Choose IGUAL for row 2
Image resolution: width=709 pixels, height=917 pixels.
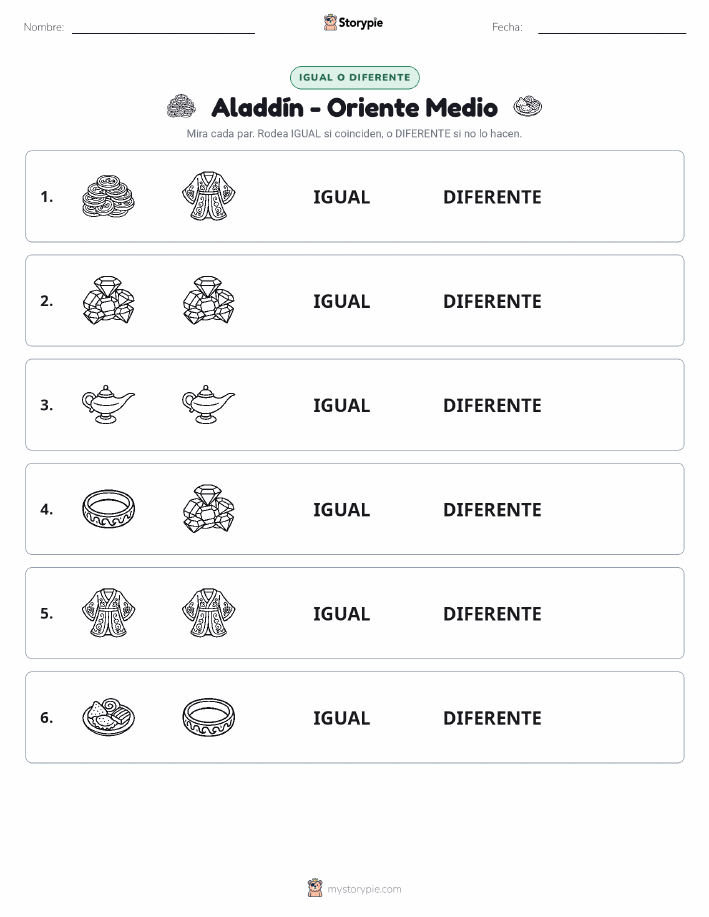pyautogui.click(x=342, y=301)
